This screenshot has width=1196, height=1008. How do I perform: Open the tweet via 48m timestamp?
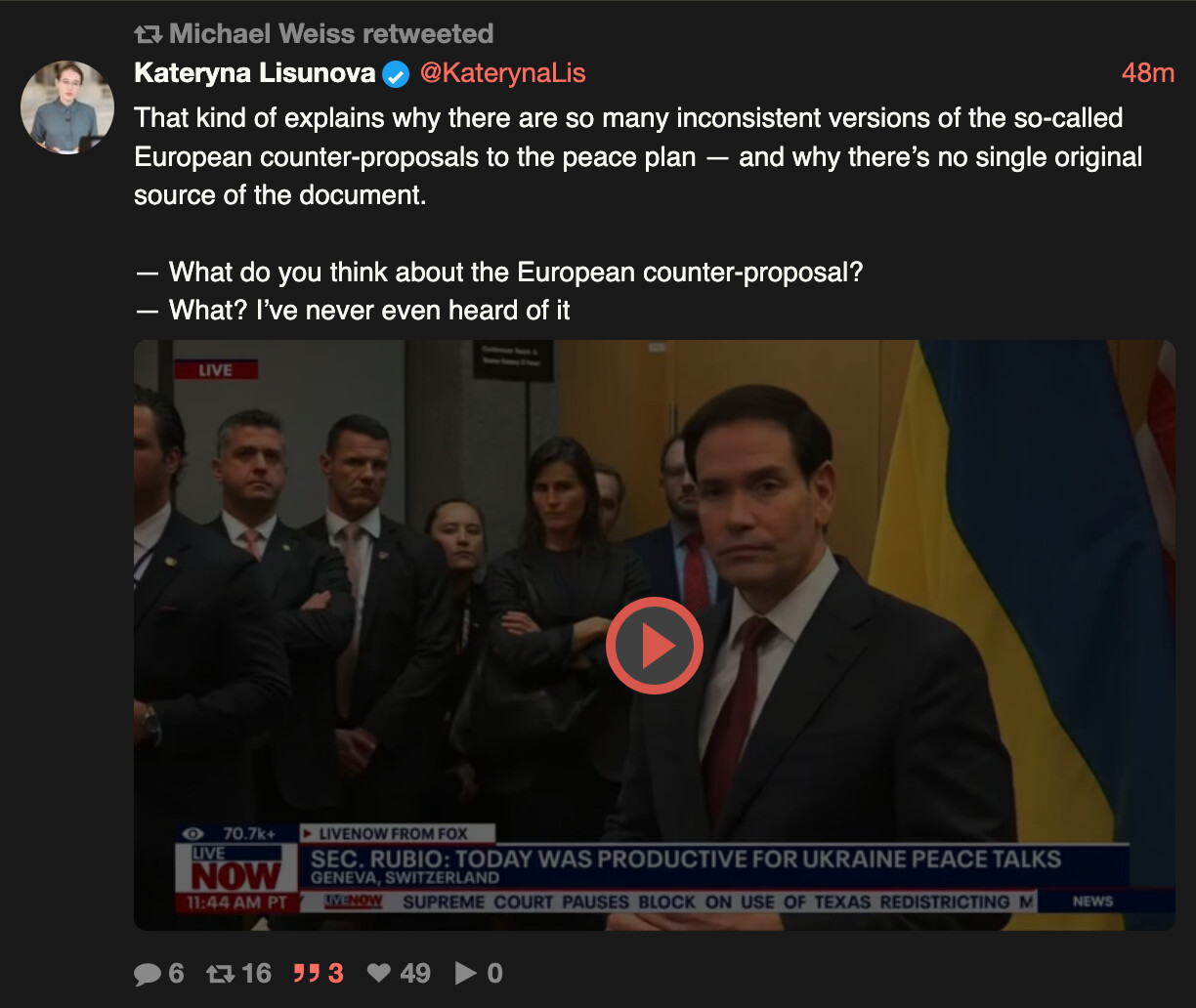coord(1148,73)
